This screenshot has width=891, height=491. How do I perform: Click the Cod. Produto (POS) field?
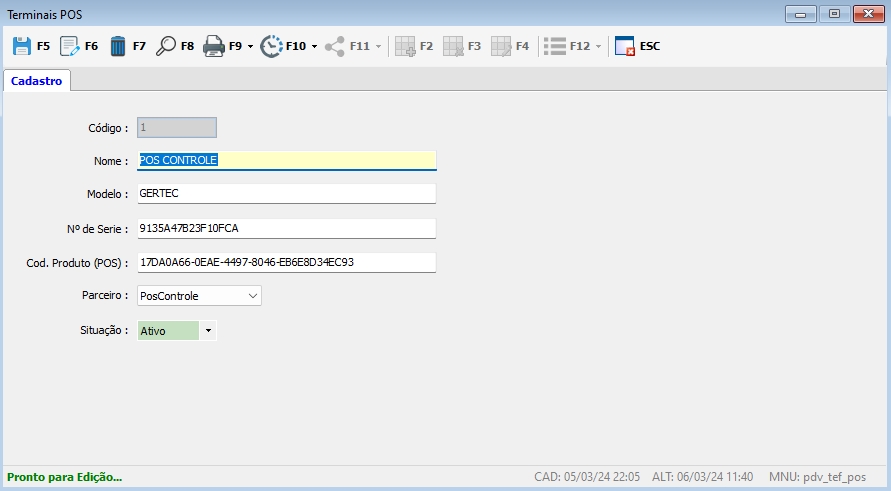(286, 262)
